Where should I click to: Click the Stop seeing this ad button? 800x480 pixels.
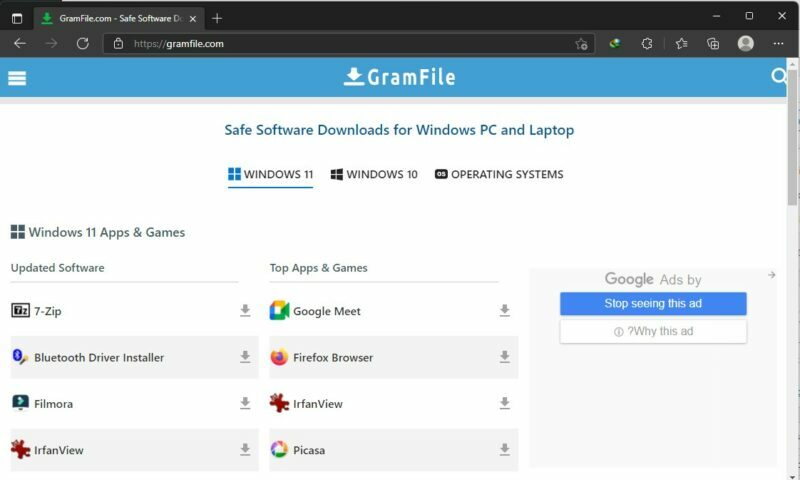(x=653, y=304)
